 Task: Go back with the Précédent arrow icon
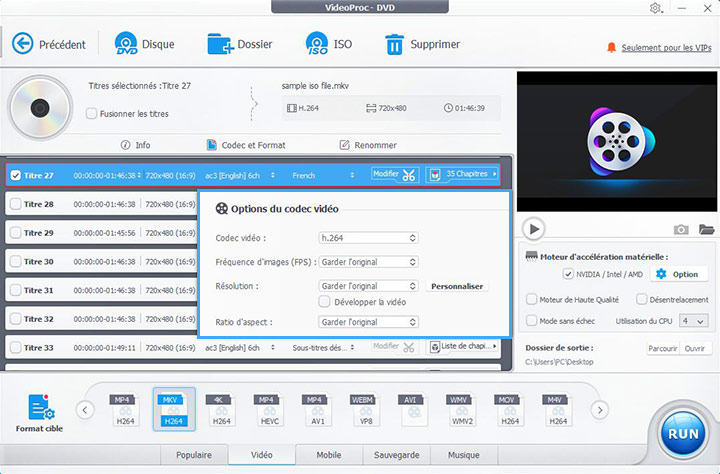22,44
